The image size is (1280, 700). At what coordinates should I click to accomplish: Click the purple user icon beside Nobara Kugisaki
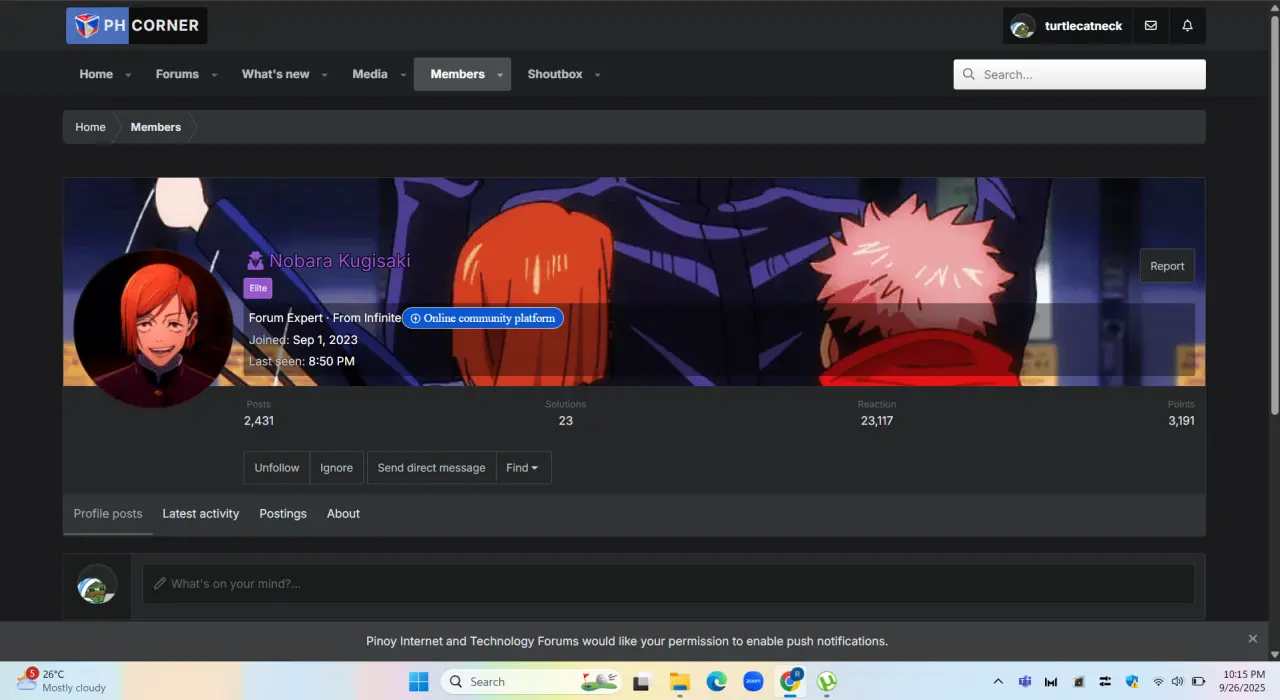pyautogui.click(x=255, y=261)
